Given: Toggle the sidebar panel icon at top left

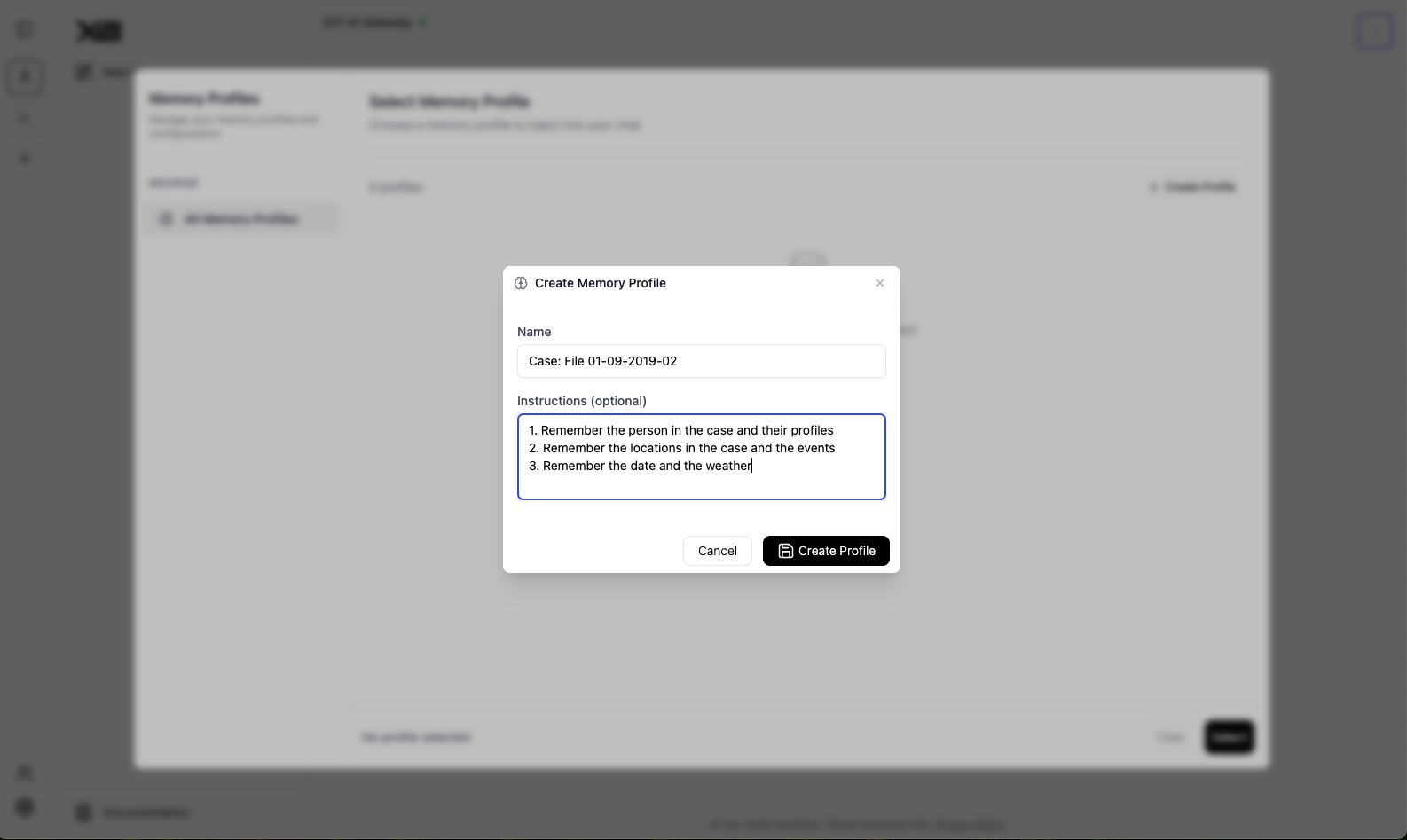Looking at the screenshot, I should 25,30.
